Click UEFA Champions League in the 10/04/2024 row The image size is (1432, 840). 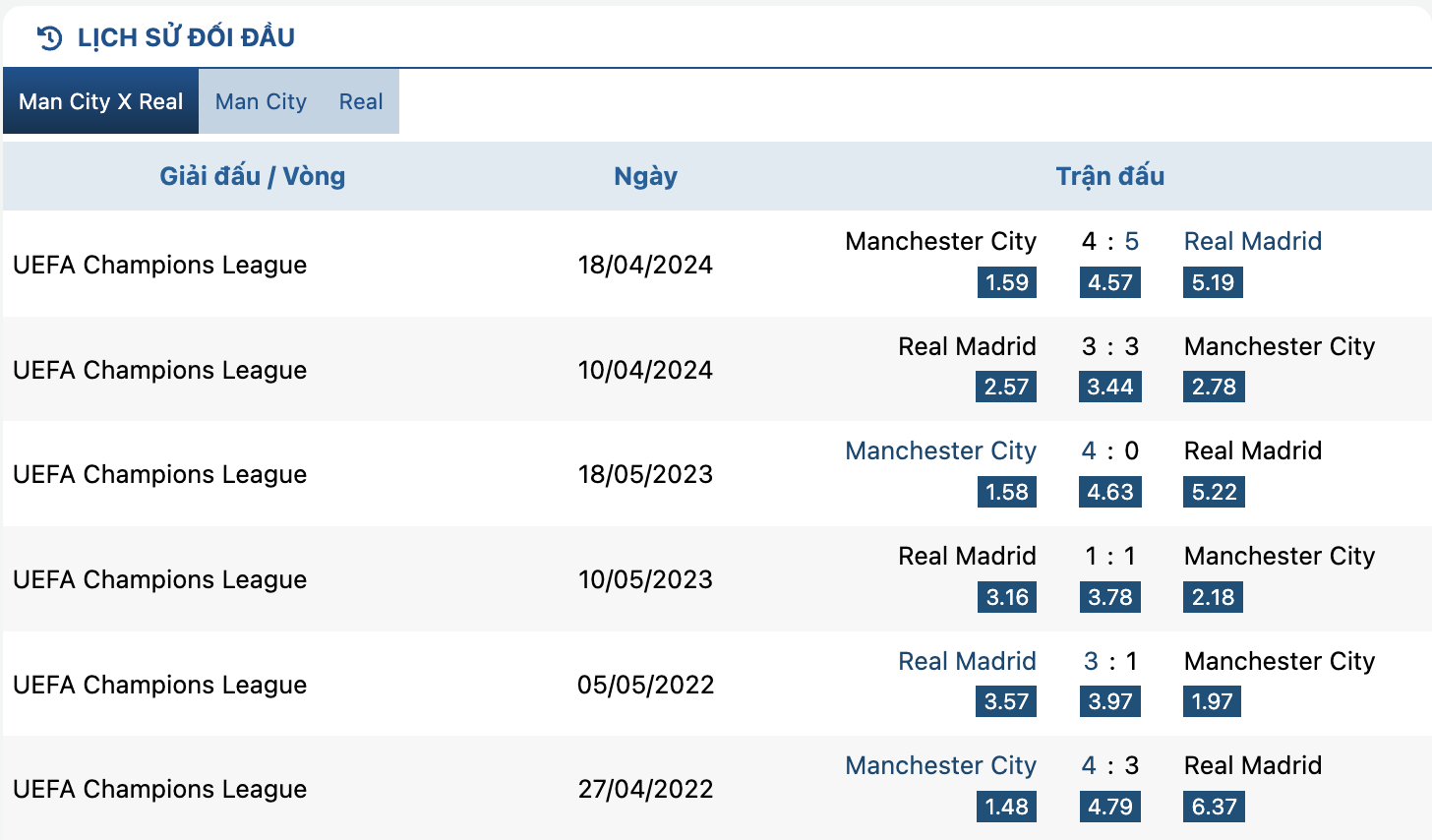click(159, 370)
